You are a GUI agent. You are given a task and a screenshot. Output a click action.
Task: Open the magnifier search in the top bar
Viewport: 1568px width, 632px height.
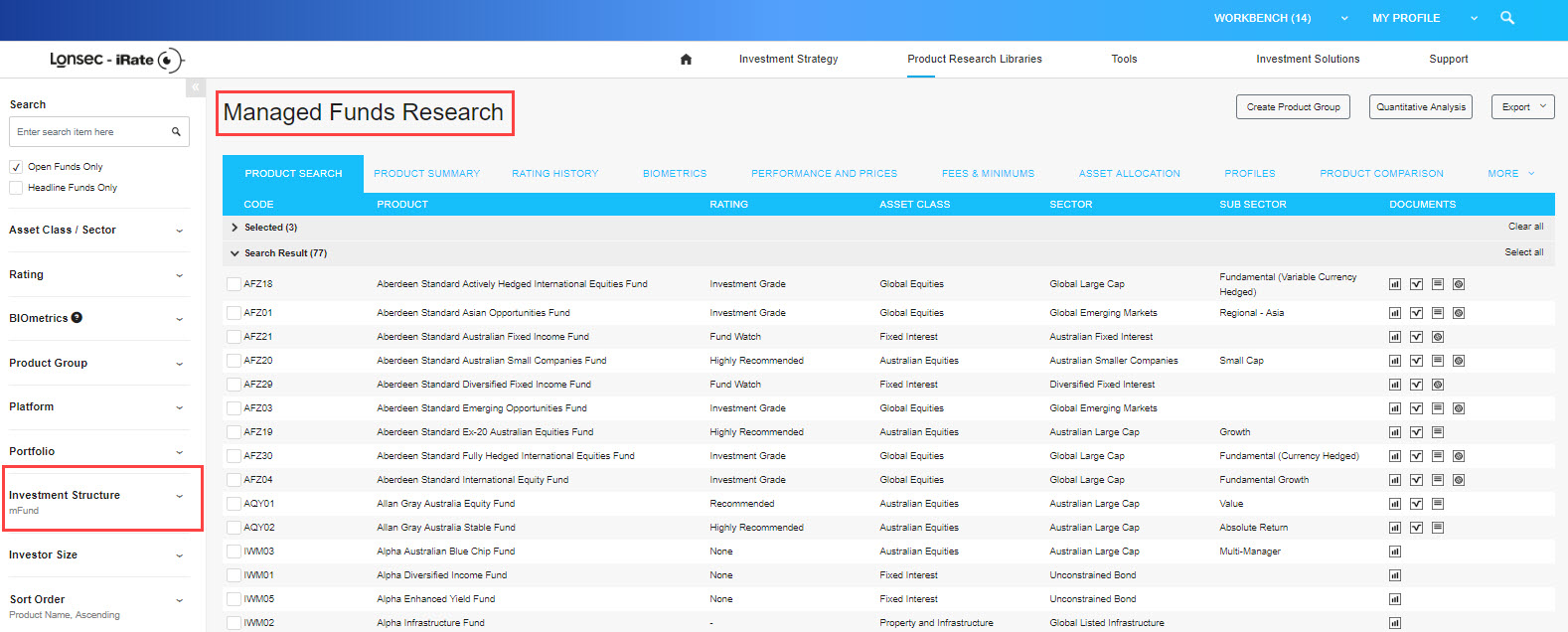pyautogui.click(x=1507, y=18)
